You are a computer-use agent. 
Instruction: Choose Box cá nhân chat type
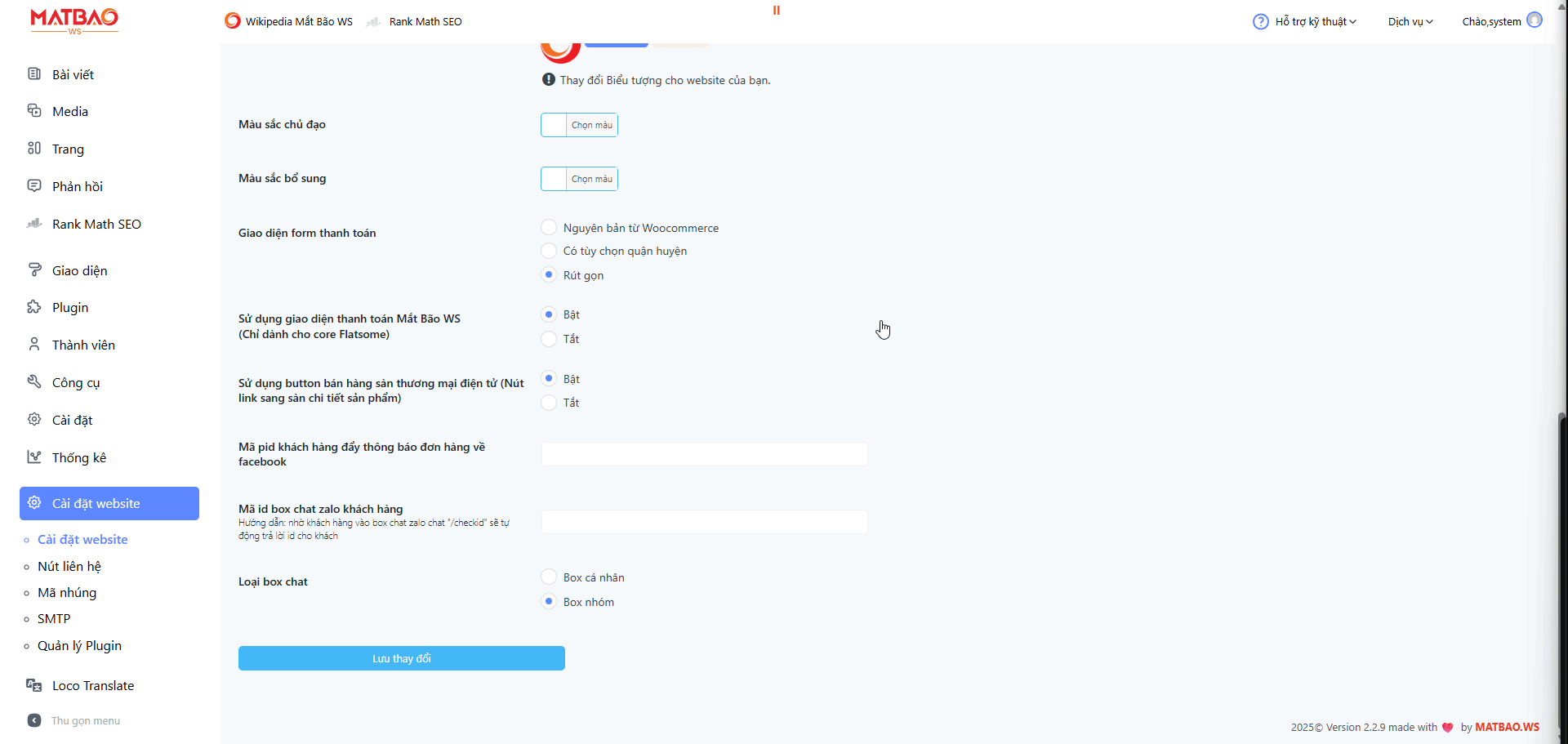coord(549,577)
